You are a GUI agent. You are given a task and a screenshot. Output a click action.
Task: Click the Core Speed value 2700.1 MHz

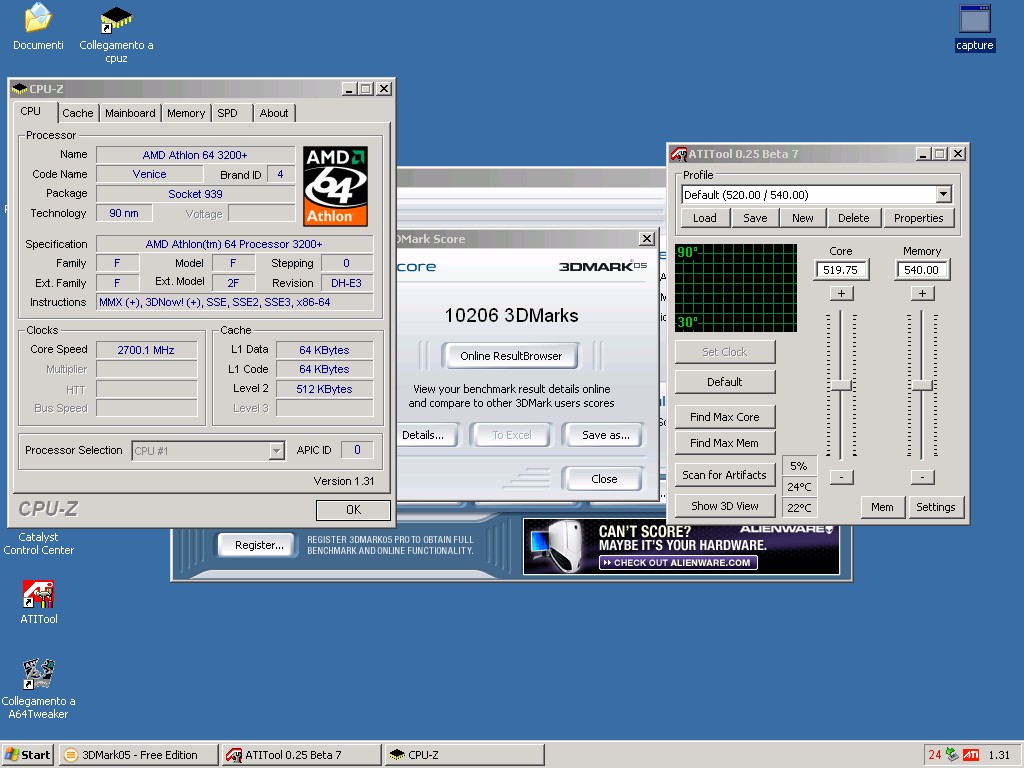point(146,350)
